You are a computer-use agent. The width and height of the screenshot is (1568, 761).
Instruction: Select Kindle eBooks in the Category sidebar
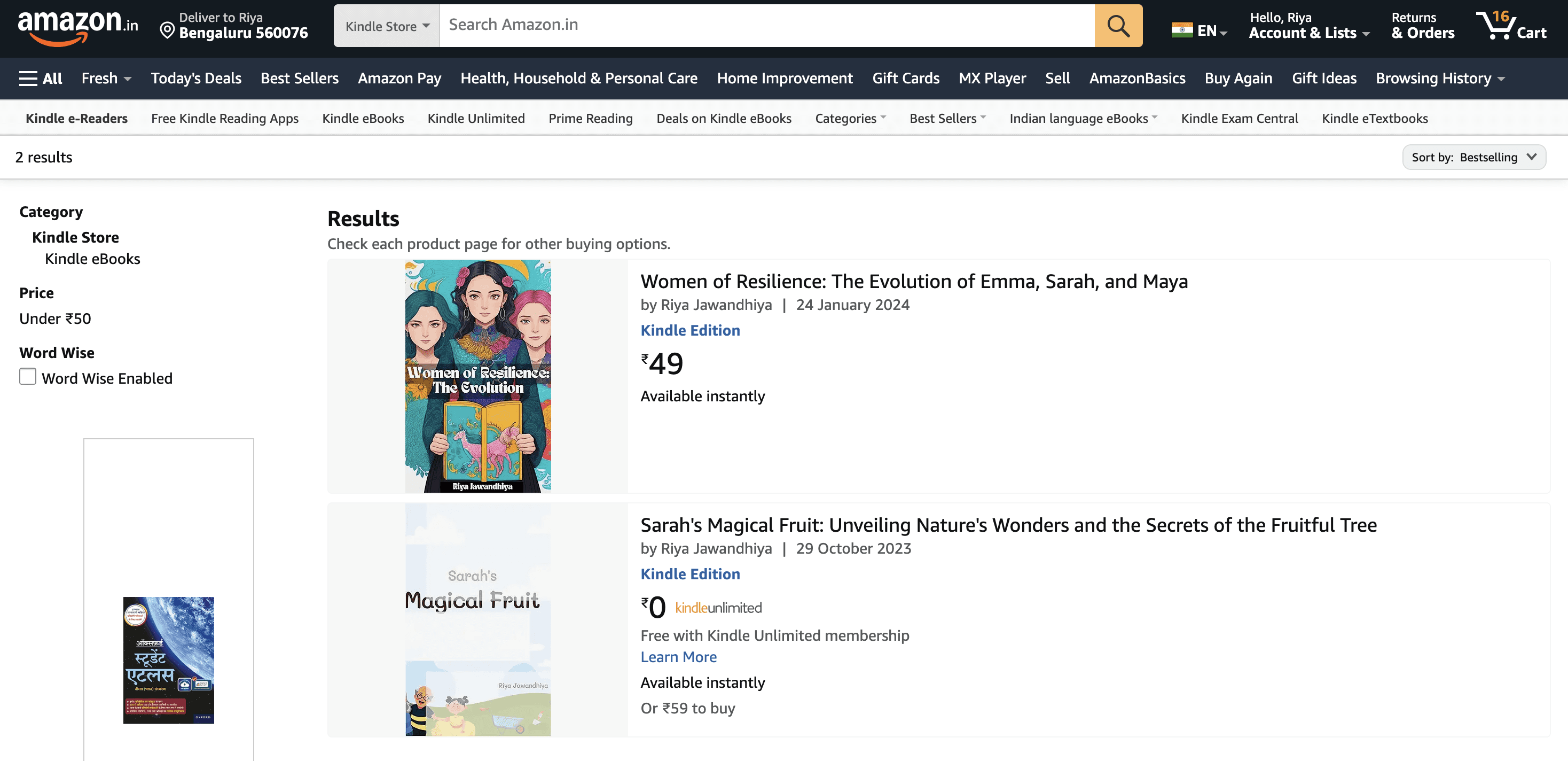pyautogui.click(x=92, y=258)
